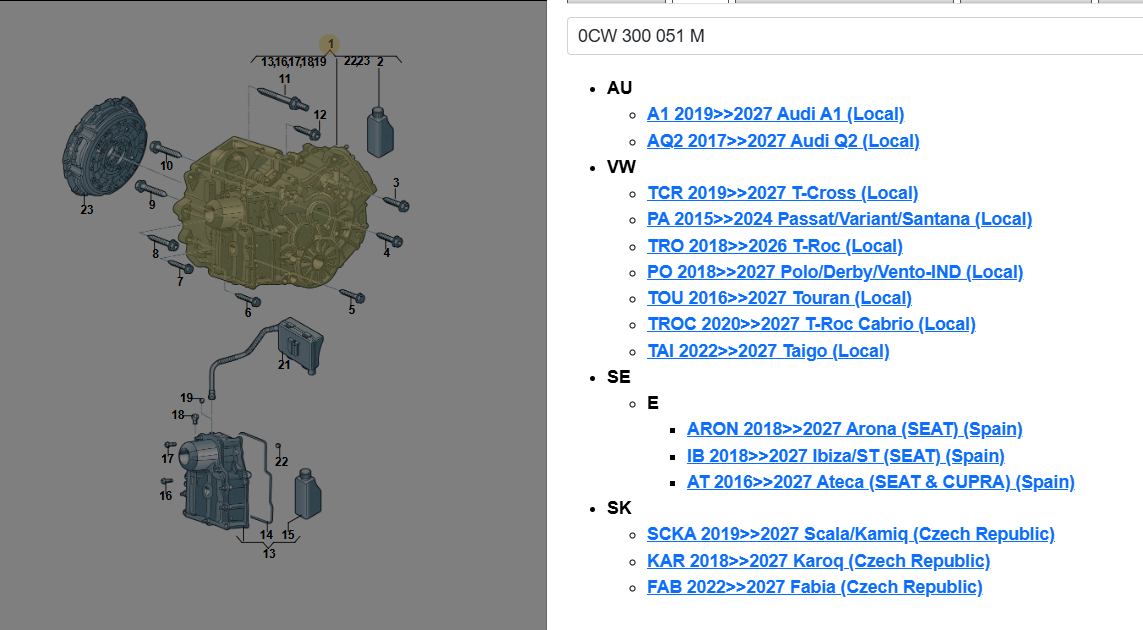
Task: Select the highlighted position marker 1 in diagram
Action: 330,44
